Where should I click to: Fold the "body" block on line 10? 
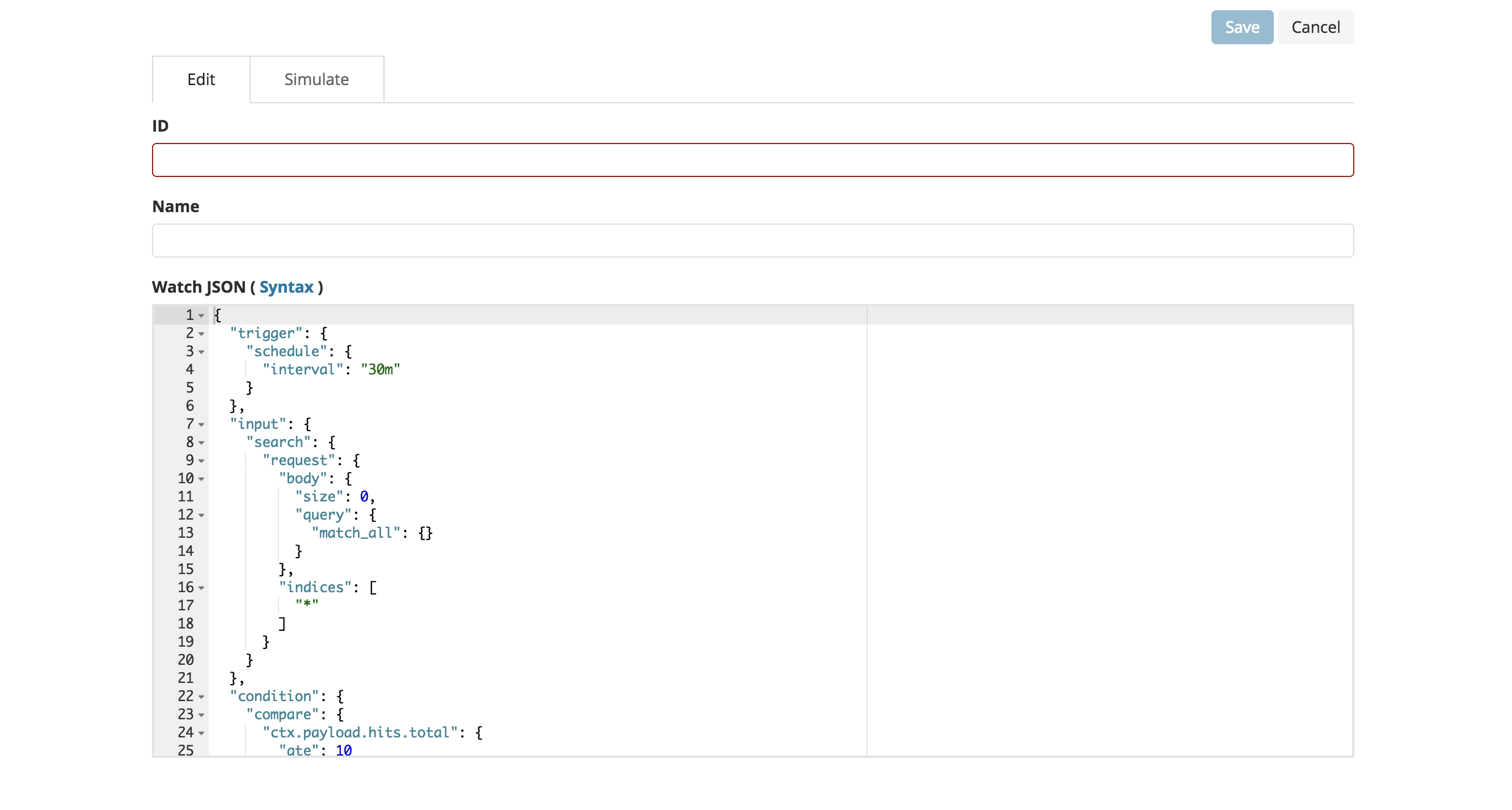click(201, 479)
